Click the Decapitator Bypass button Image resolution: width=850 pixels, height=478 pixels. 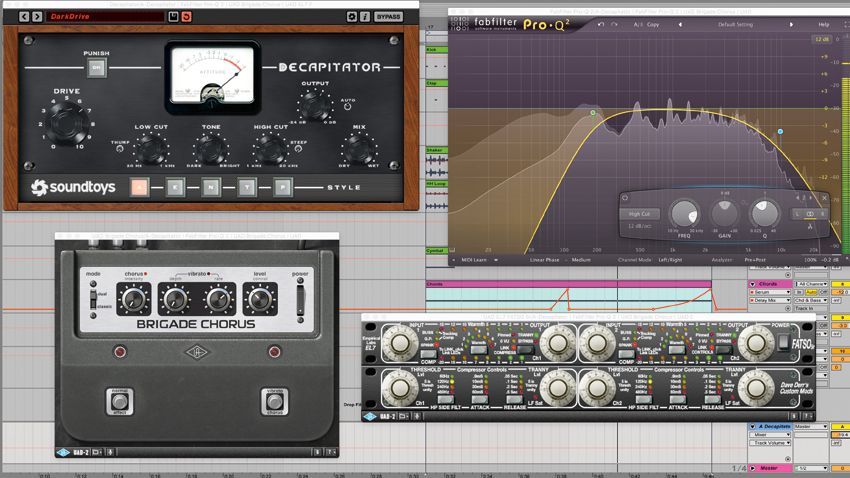[388, 17]
